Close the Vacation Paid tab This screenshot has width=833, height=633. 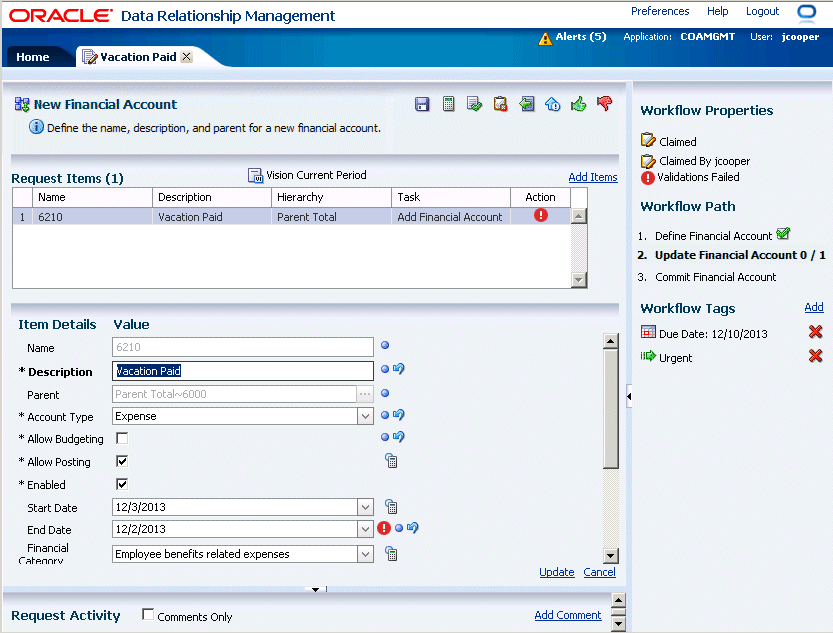pyautogui.click(x=186, y=56)
